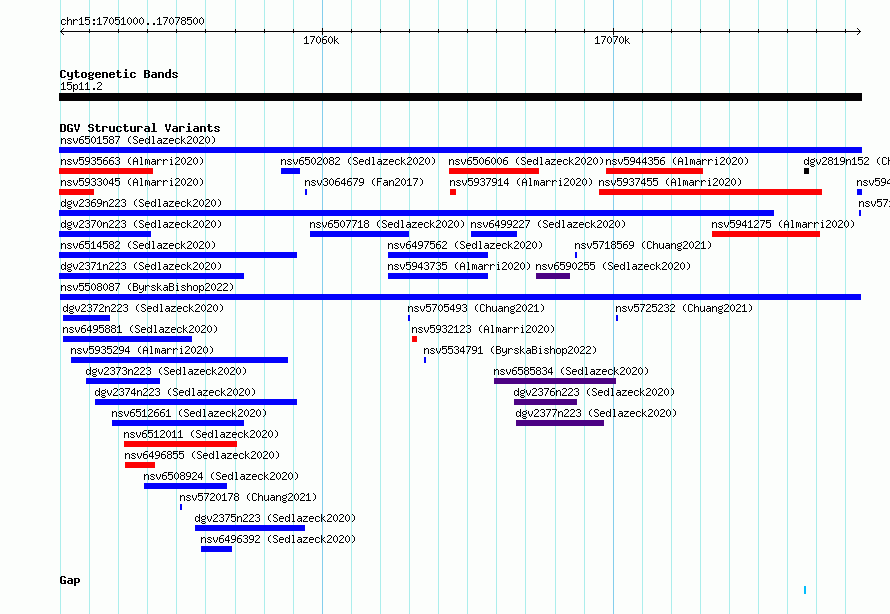This screenshot has height=614, width=890.
Task: Click nsv5718569 (Chuang2021) label
Action: pyautogui.click(x=643, y=245)
